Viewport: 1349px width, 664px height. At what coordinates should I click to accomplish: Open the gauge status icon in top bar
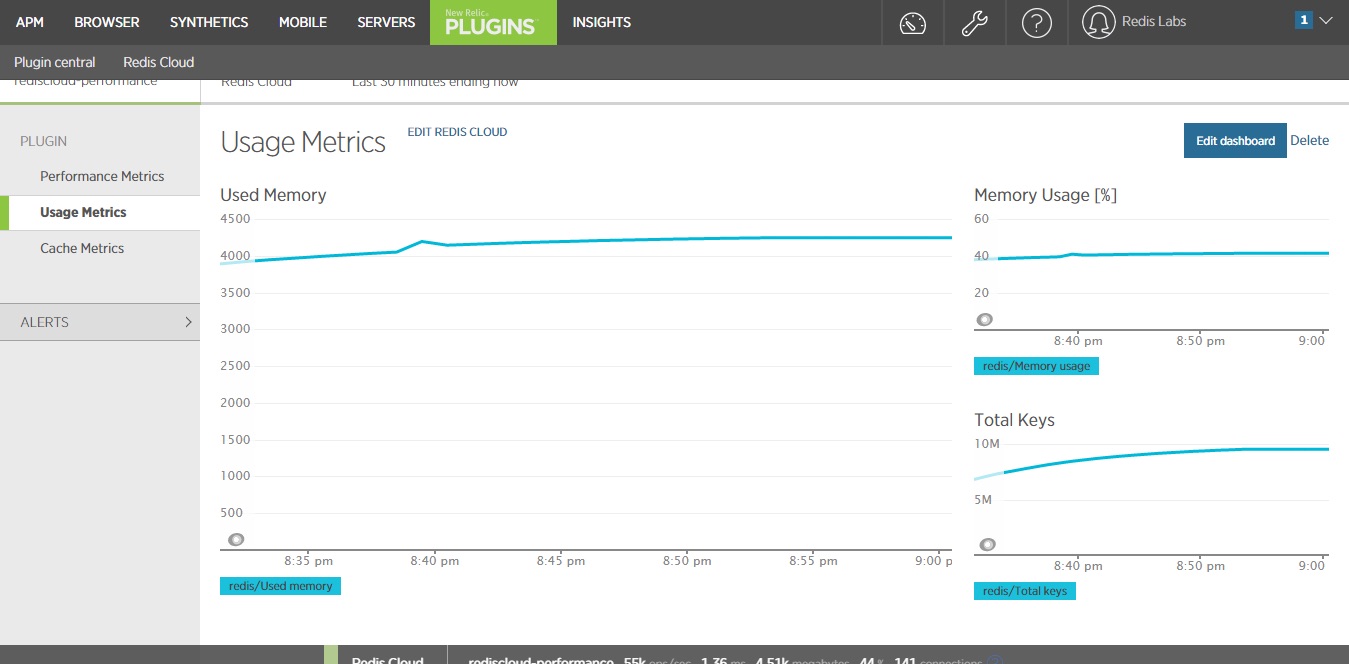point(913,23)
